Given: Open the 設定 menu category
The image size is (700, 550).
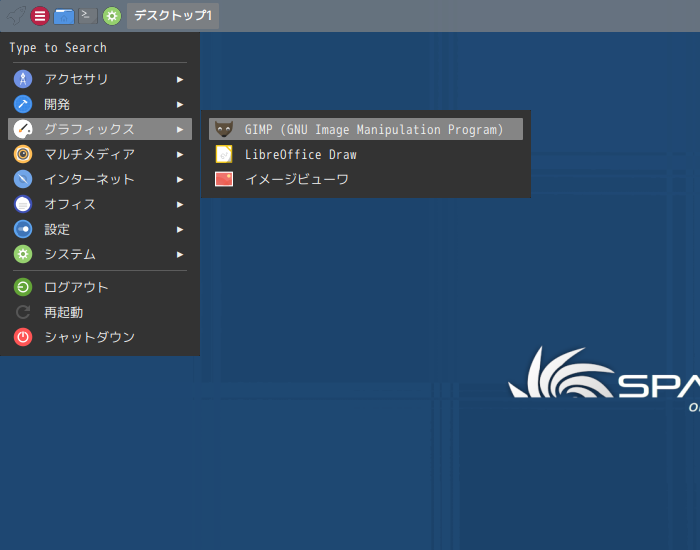Looking at the screenshot, I should (100, 229).
